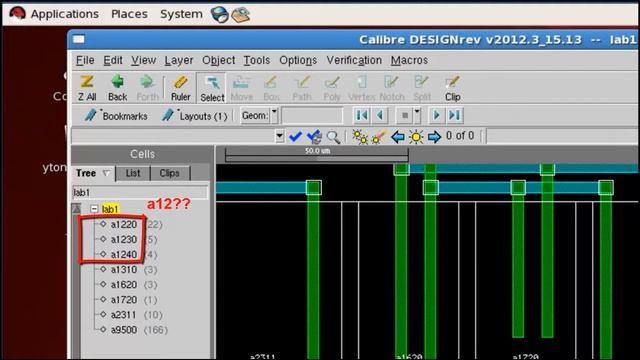640x360 pixels.
Task: Open the Options menu
Action: click(x=298, y=60)
